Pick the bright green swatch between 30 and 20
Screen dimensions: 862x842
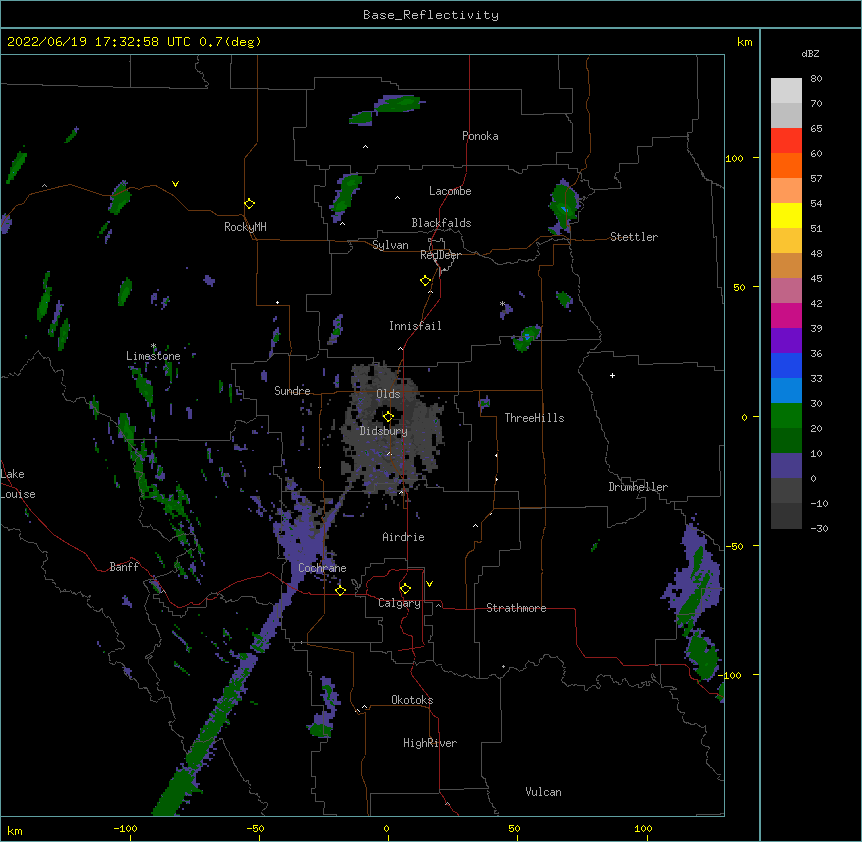pos(786,416)
